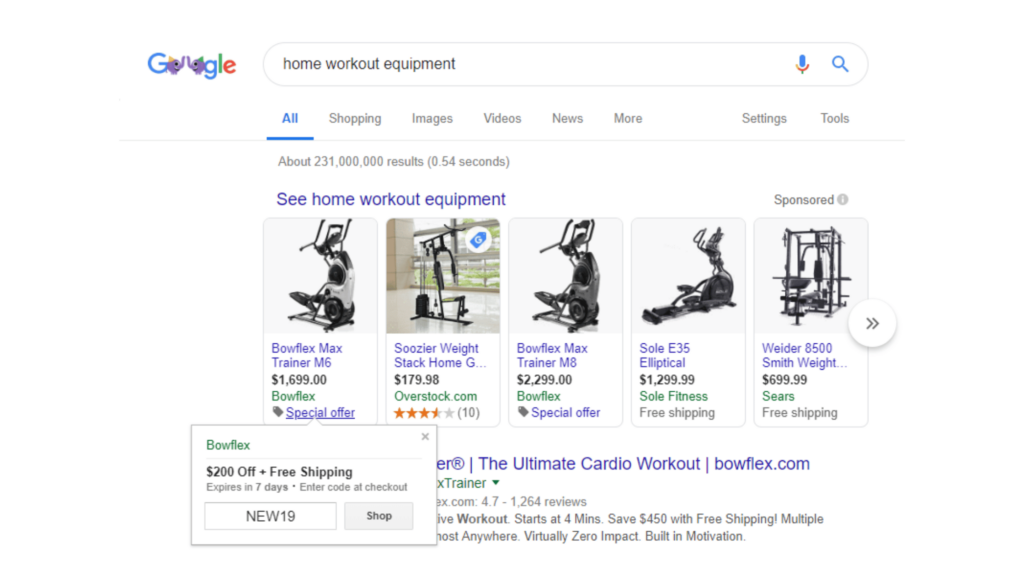Viewport: 1024px width, 576px height.
Task: Open the Google doodle logo
Action: (x=192, y=65)
